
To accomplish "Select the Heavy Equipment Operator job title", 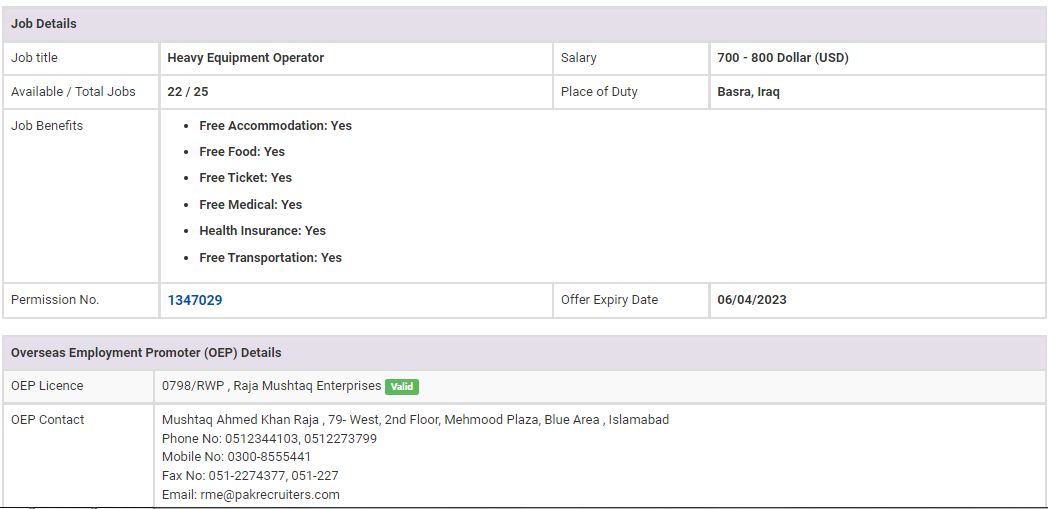I will pos(246,58).
